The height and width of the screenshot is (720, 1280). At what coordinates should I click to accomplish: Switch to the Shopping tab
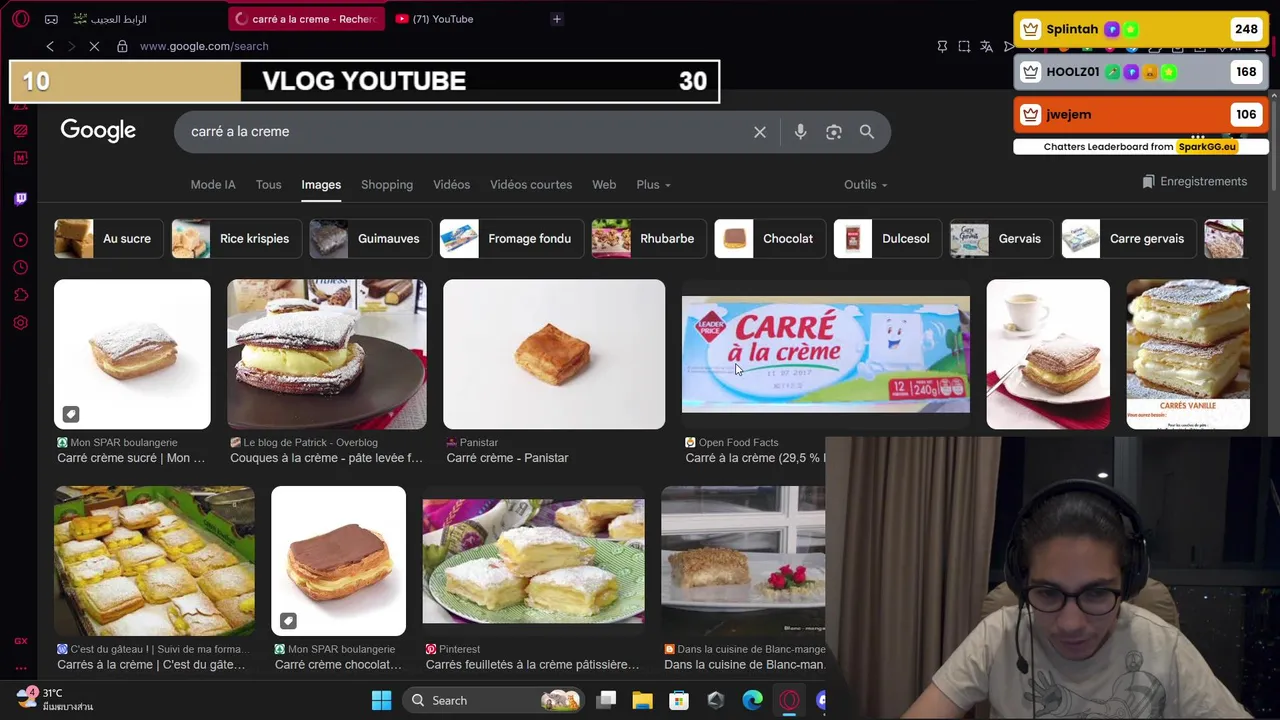(x=387, y=185)
